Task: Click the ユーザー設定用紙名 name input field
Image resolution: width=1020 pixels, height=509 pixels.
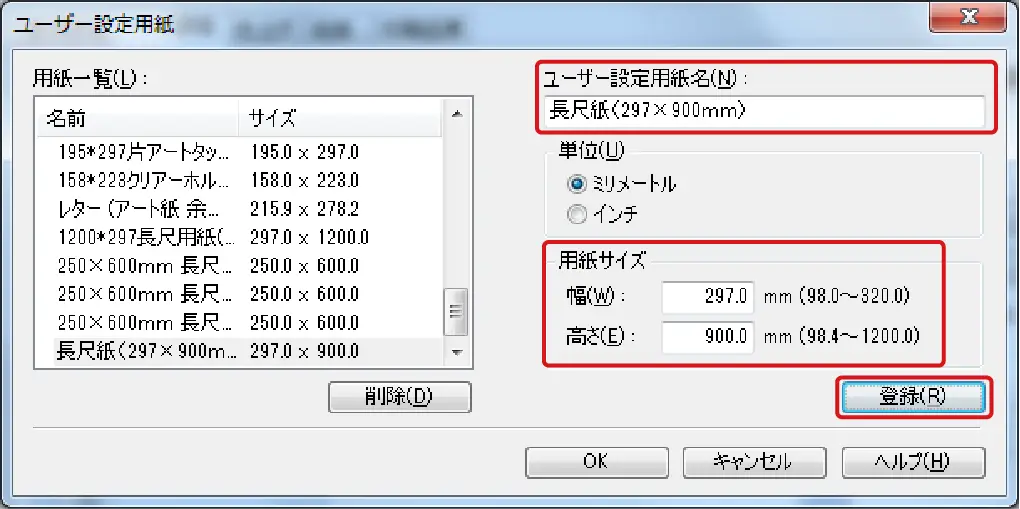Action: (x=763, y=111)
